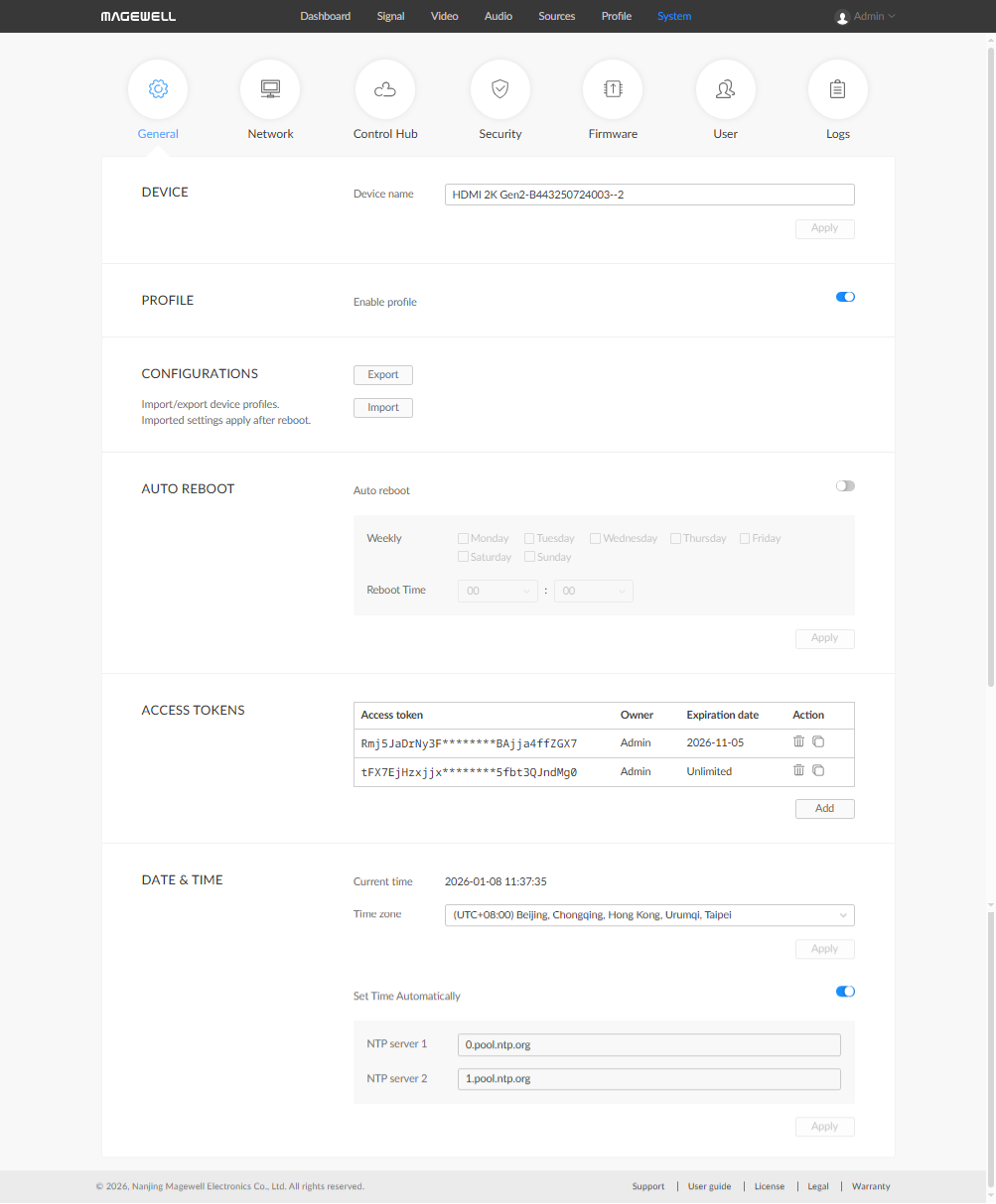The height and width of the screenshot is (1204, 996).
Task: Open the Reboot Time hour dropdown
Action: [498, 592]
